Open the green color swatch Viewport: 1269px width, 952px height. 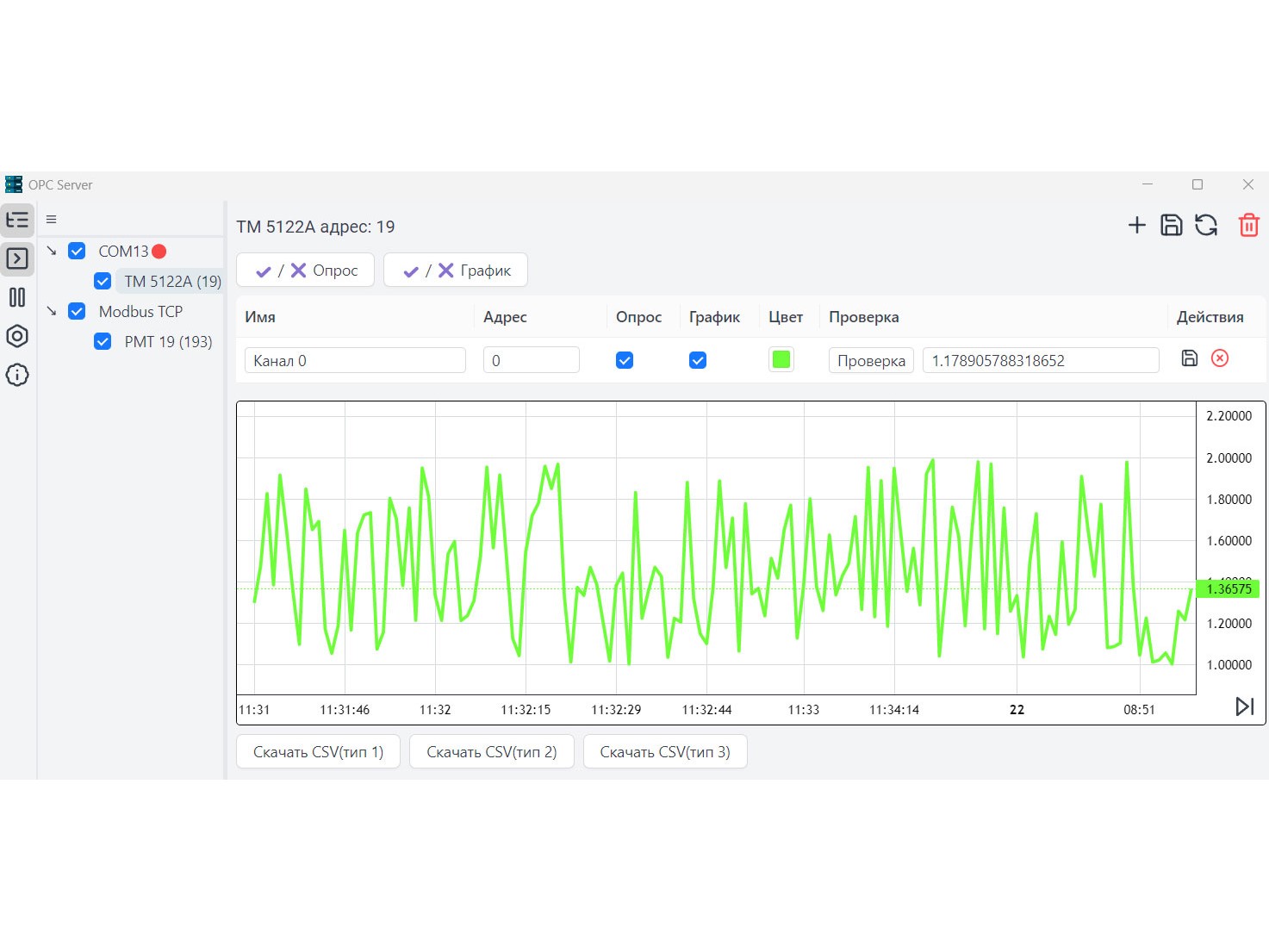point(781,360)
